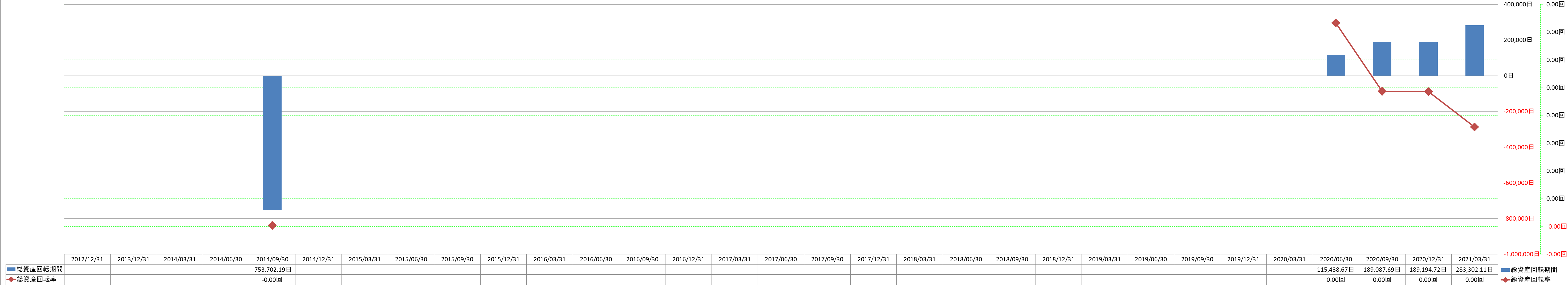Select the -0.00回 cell under 2014/09/30
The height and width of the screenshot is (285, 1568).
272,279
